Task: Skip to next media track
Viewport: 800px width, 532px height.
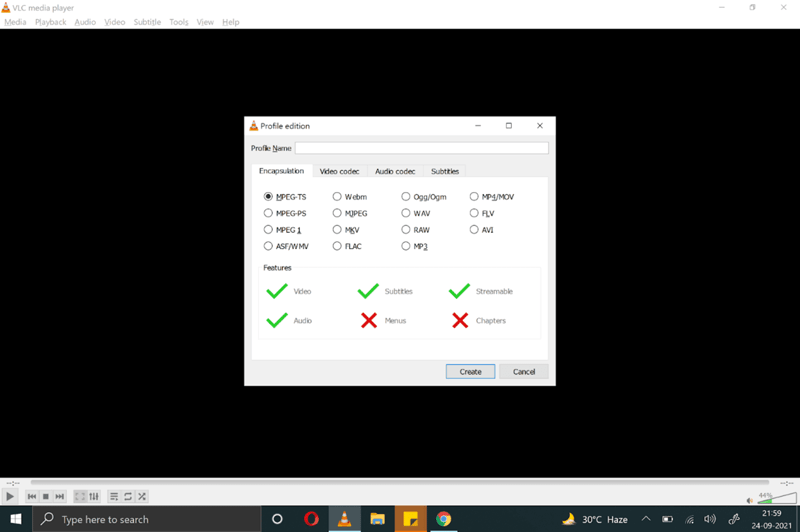Action: pyautogui.click(x=60, y=496)
